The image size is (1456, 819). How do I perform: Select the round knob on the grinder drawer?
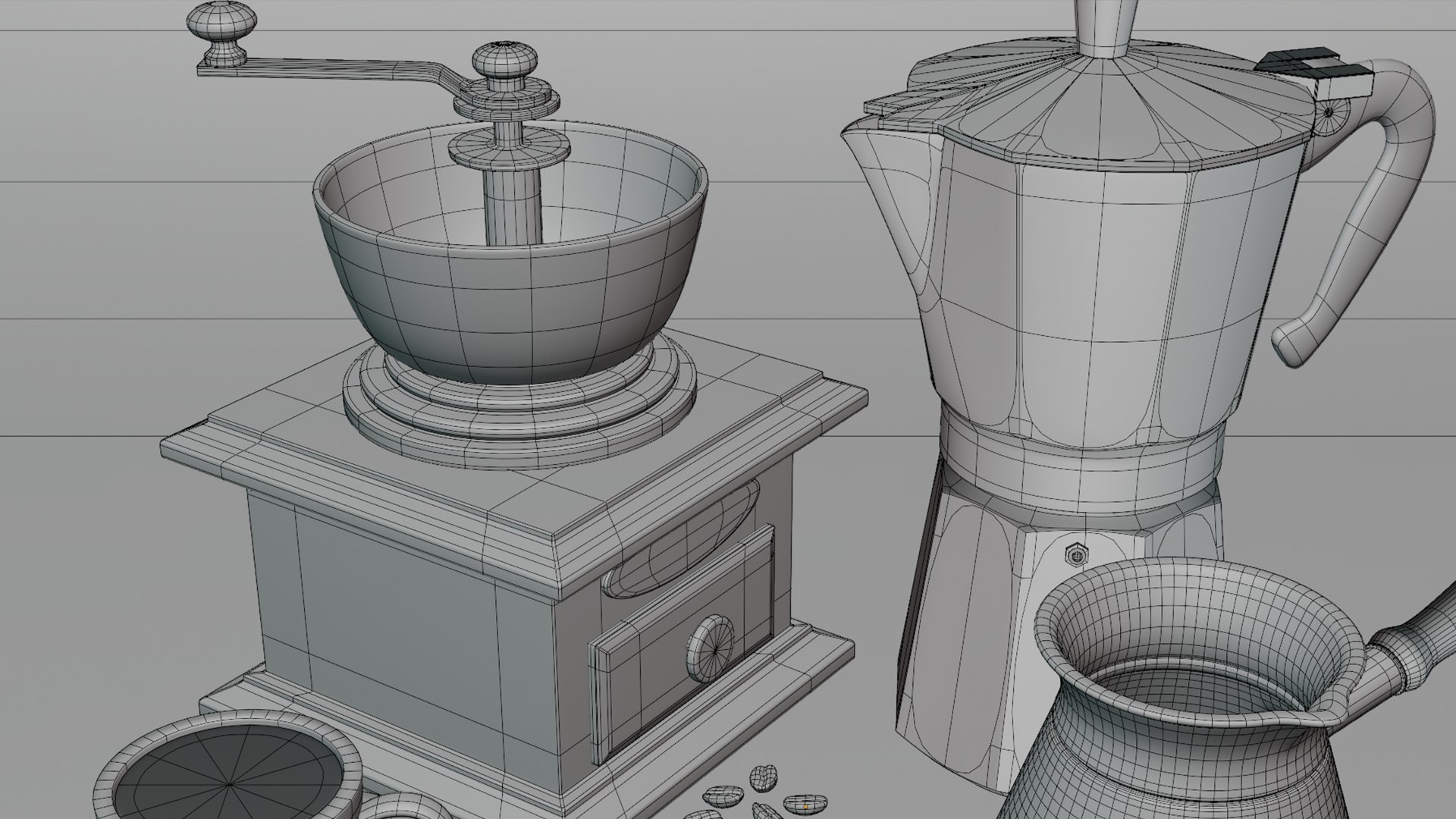coord(711,647)
